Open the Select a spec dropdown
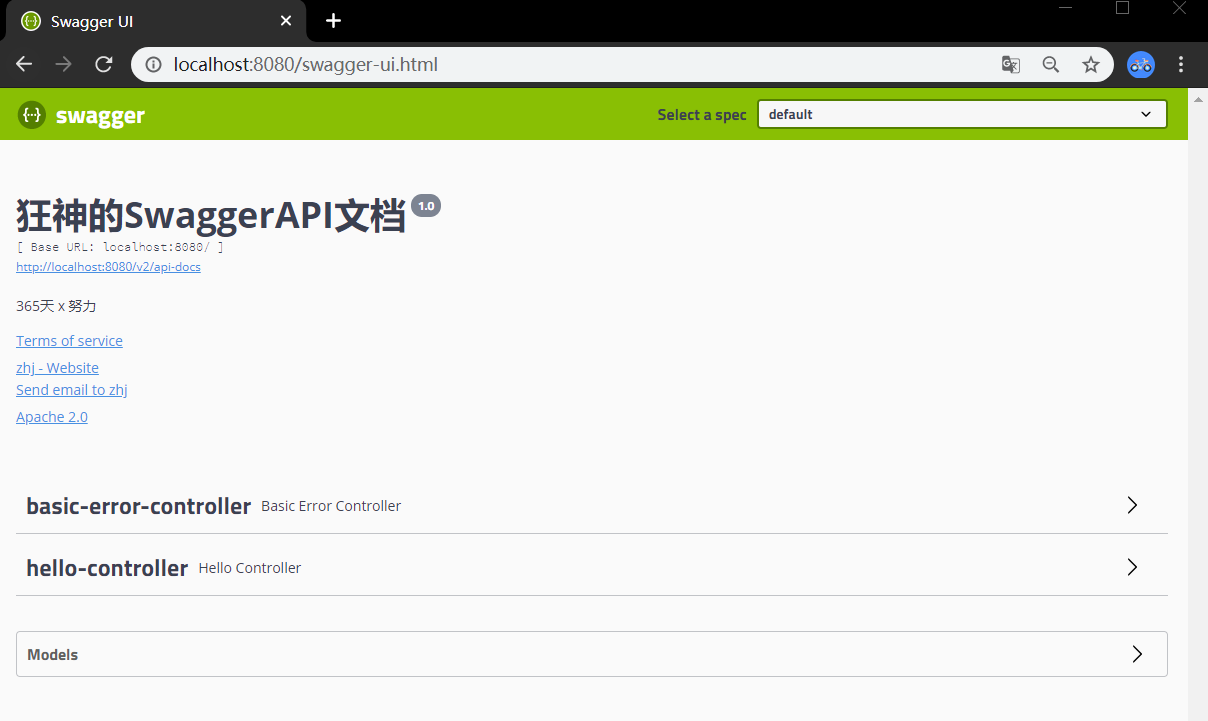Image resolution: width=1208 pixels, height=721 pixels. [x=962, y=114]
